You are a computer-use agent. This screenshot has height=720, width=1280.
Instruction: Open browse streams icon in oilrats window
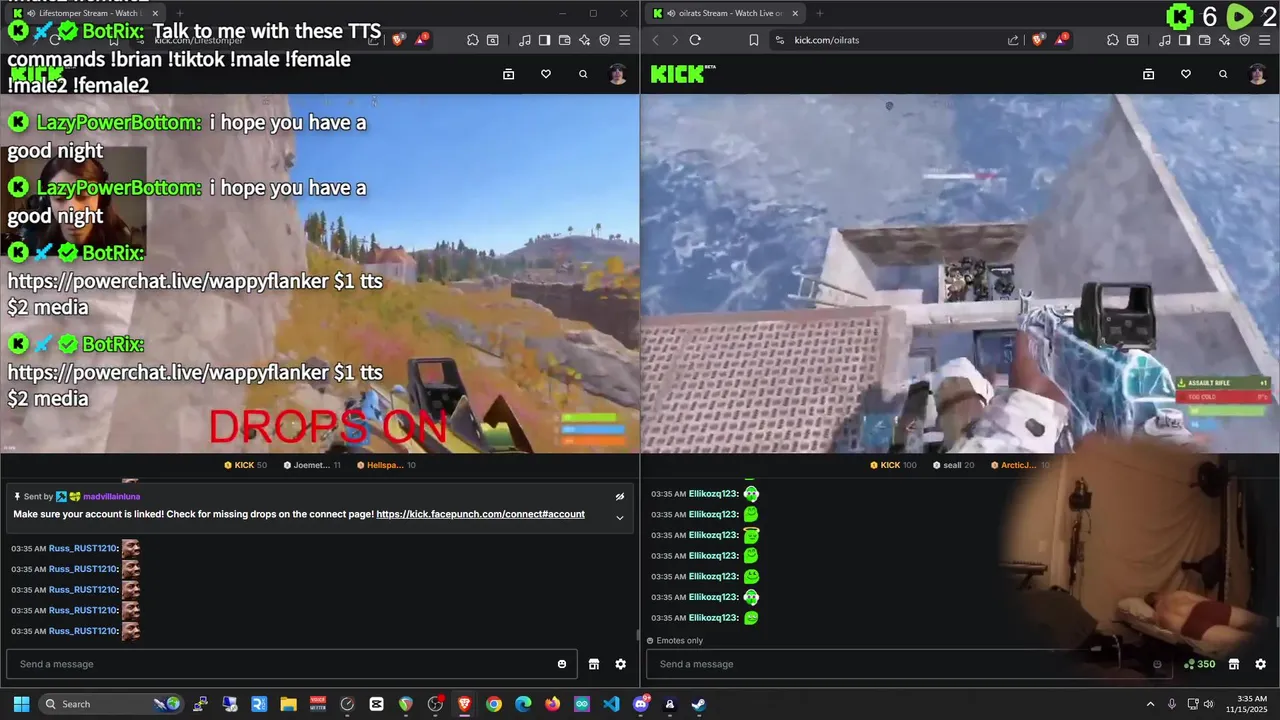pyautogui.click(x=1148, y=74)
